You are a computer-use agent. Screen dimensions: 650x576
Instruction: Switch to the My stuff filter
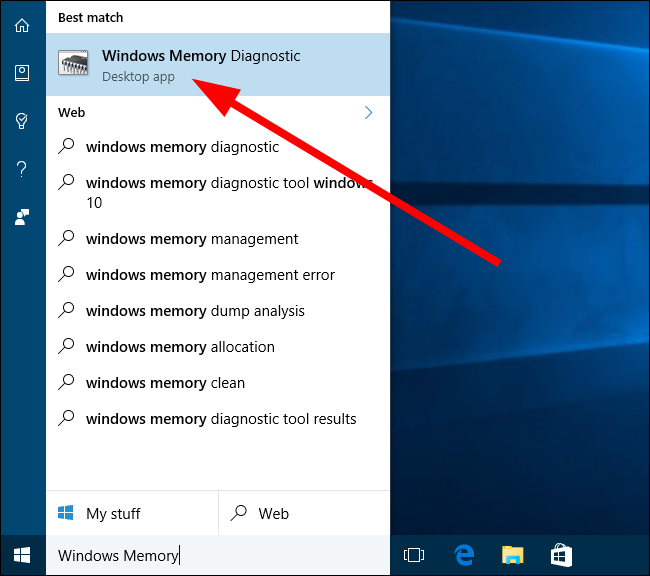tap(132, 513)
